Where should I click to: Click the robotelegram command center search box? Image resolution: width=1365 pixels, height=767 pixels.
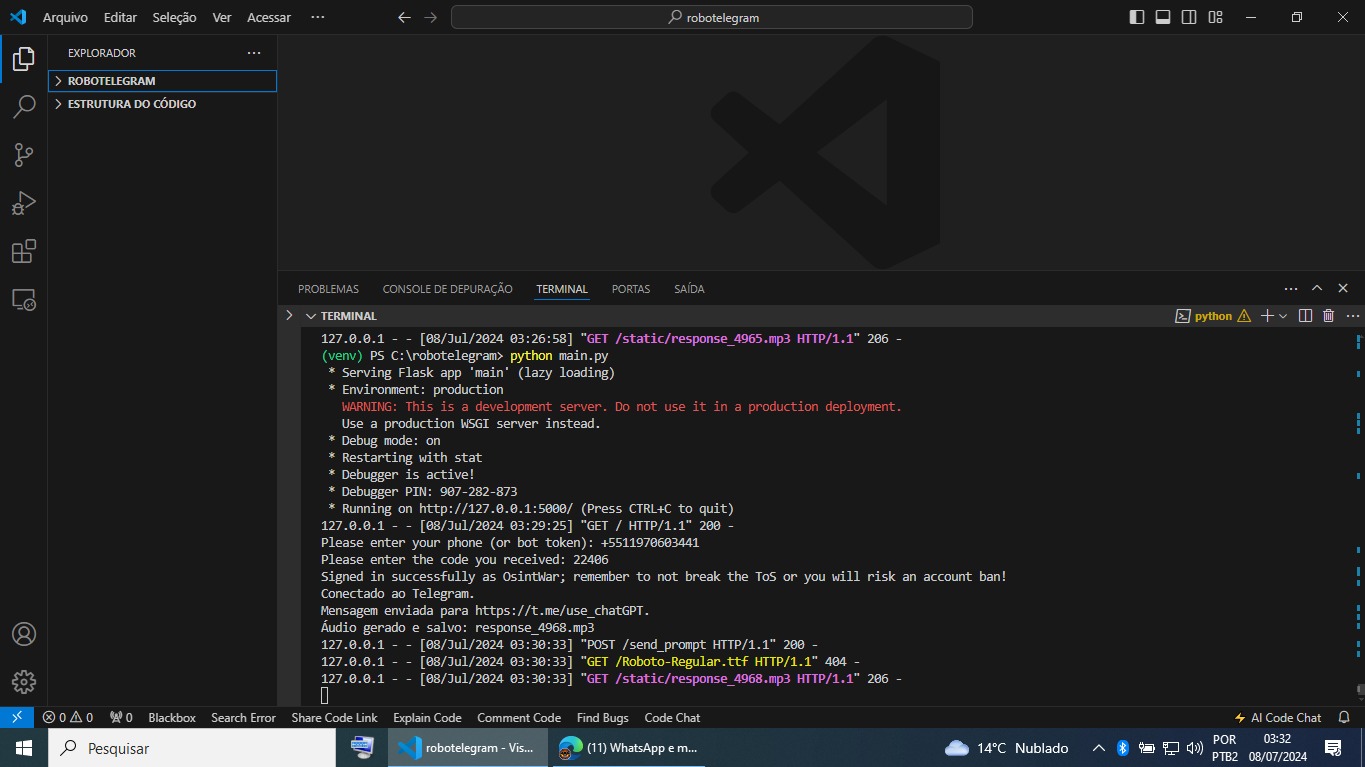point(712,17)
